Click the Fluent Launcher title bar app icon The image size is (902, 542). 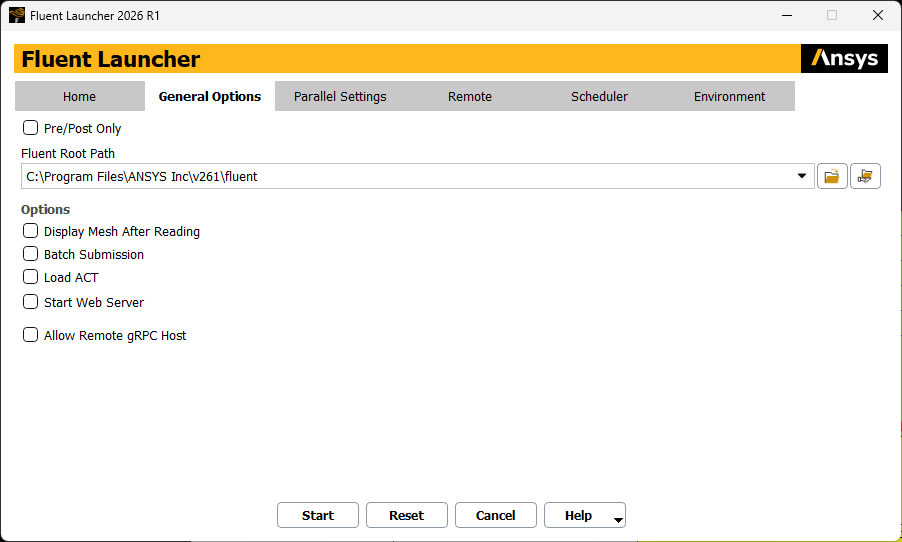17,15
